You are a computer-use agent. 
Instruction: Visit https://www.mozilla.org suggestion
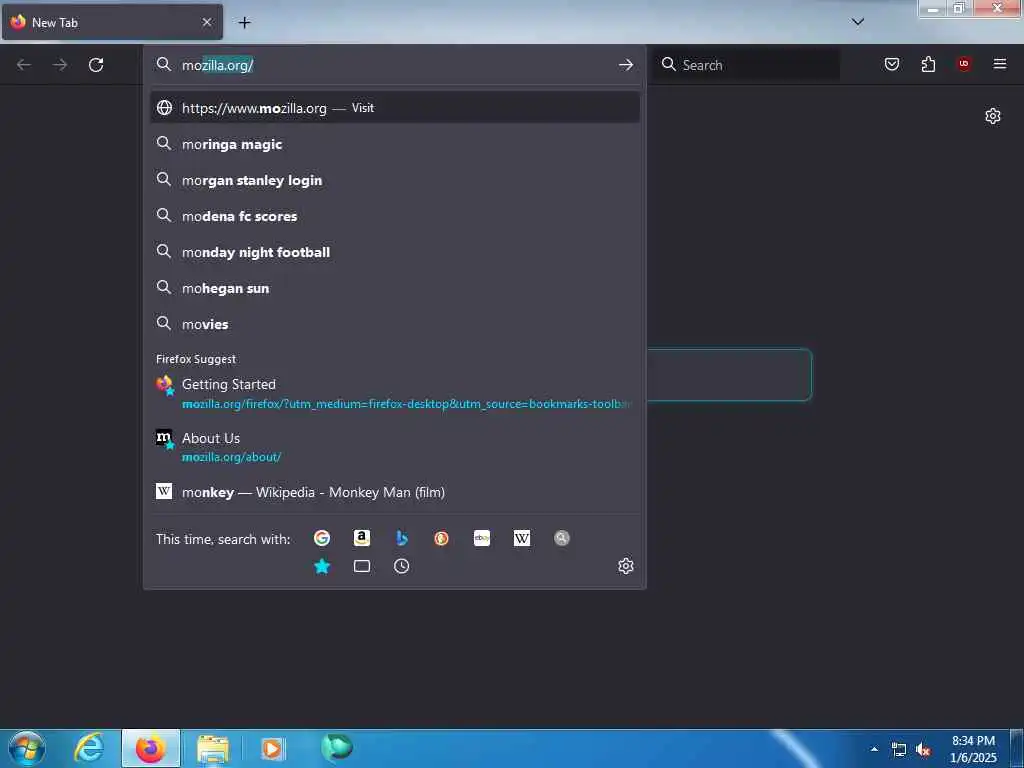pyautogui.click(x=394, y=108)
